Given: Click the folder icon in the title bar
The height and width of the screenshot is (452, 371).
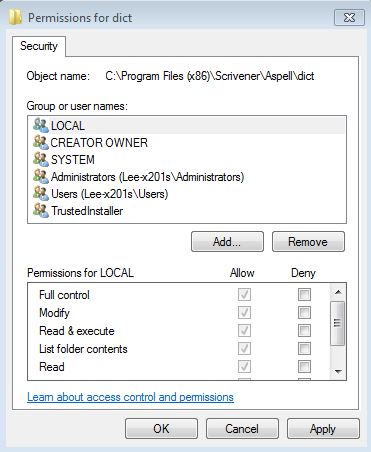Looking at the screenshot, I should pyautogui.click(x=15, y=17).
